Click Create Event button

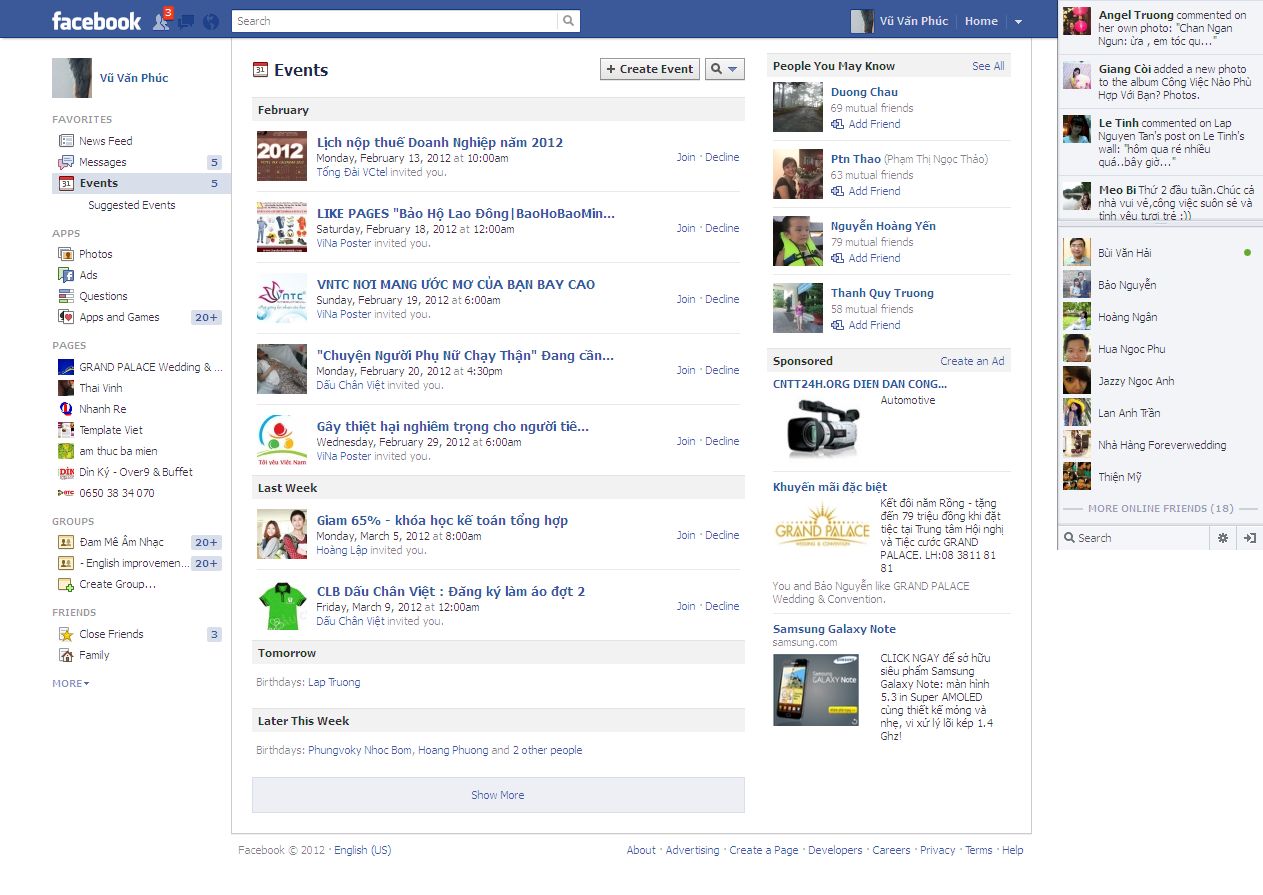point(650,69)
